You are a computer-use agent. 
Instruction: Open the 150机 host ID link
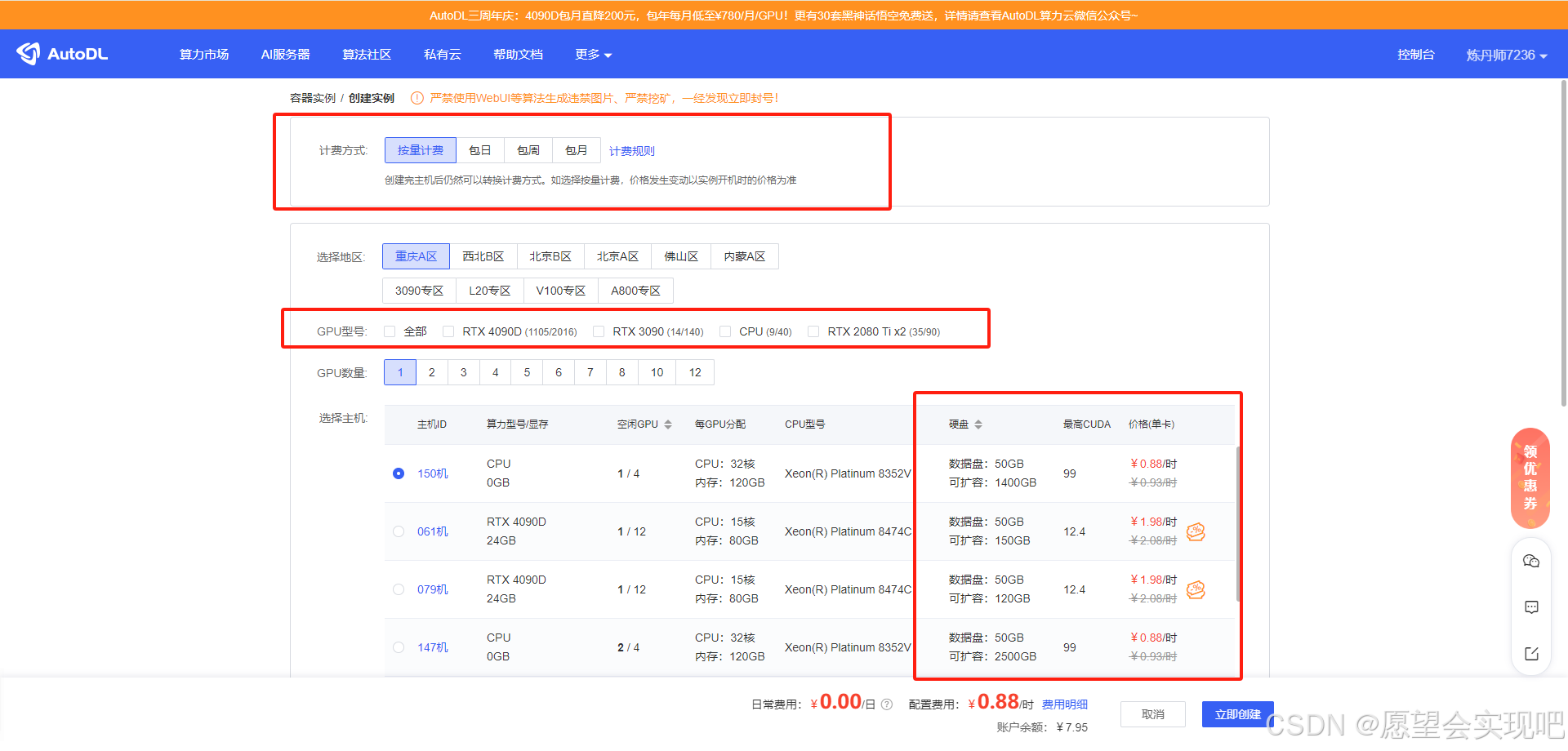tap(433, 473)
